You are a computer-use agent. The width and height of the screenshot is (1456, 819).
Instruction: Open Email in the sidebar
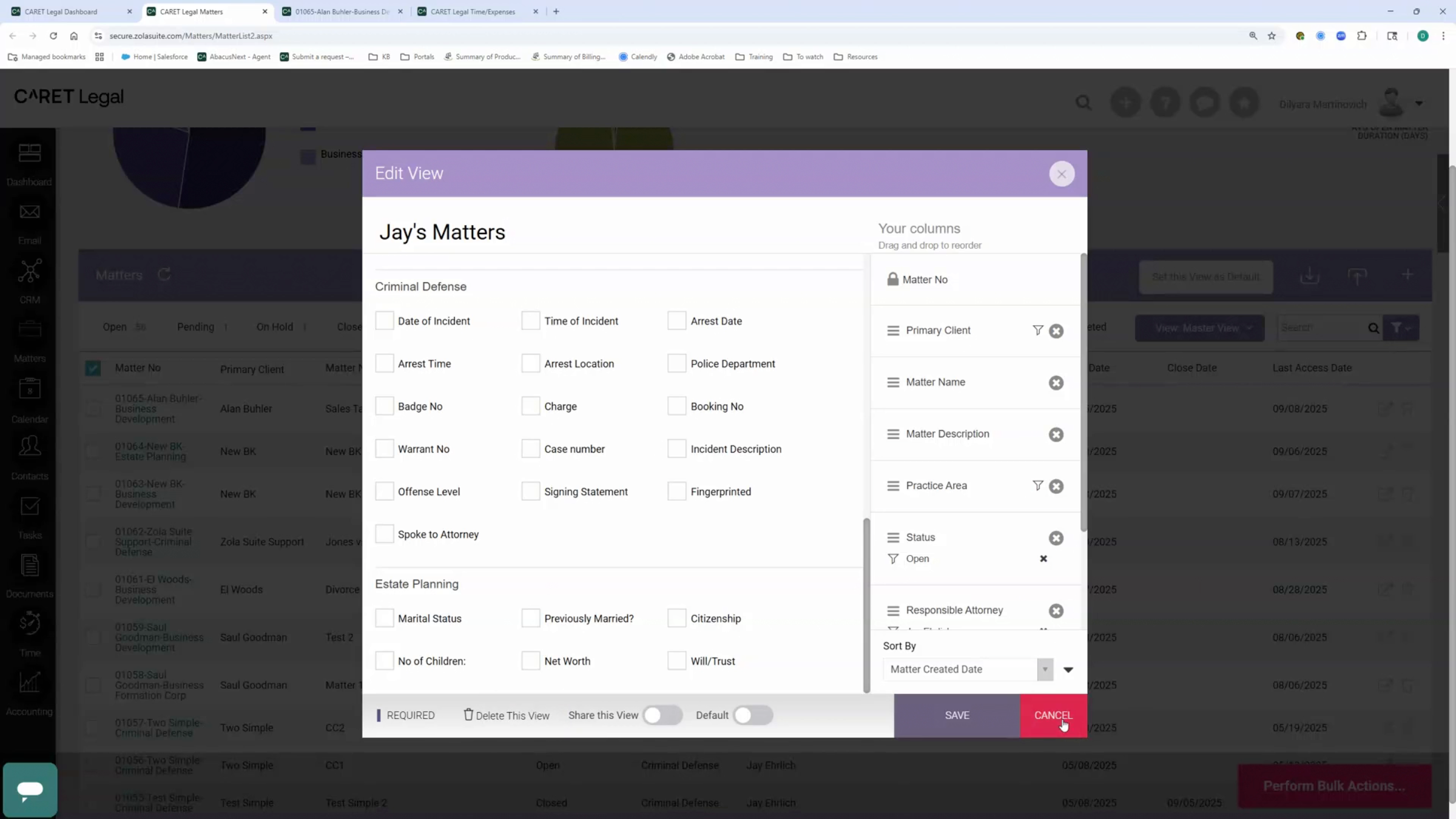pyautogui.click(x=29, y=223)
